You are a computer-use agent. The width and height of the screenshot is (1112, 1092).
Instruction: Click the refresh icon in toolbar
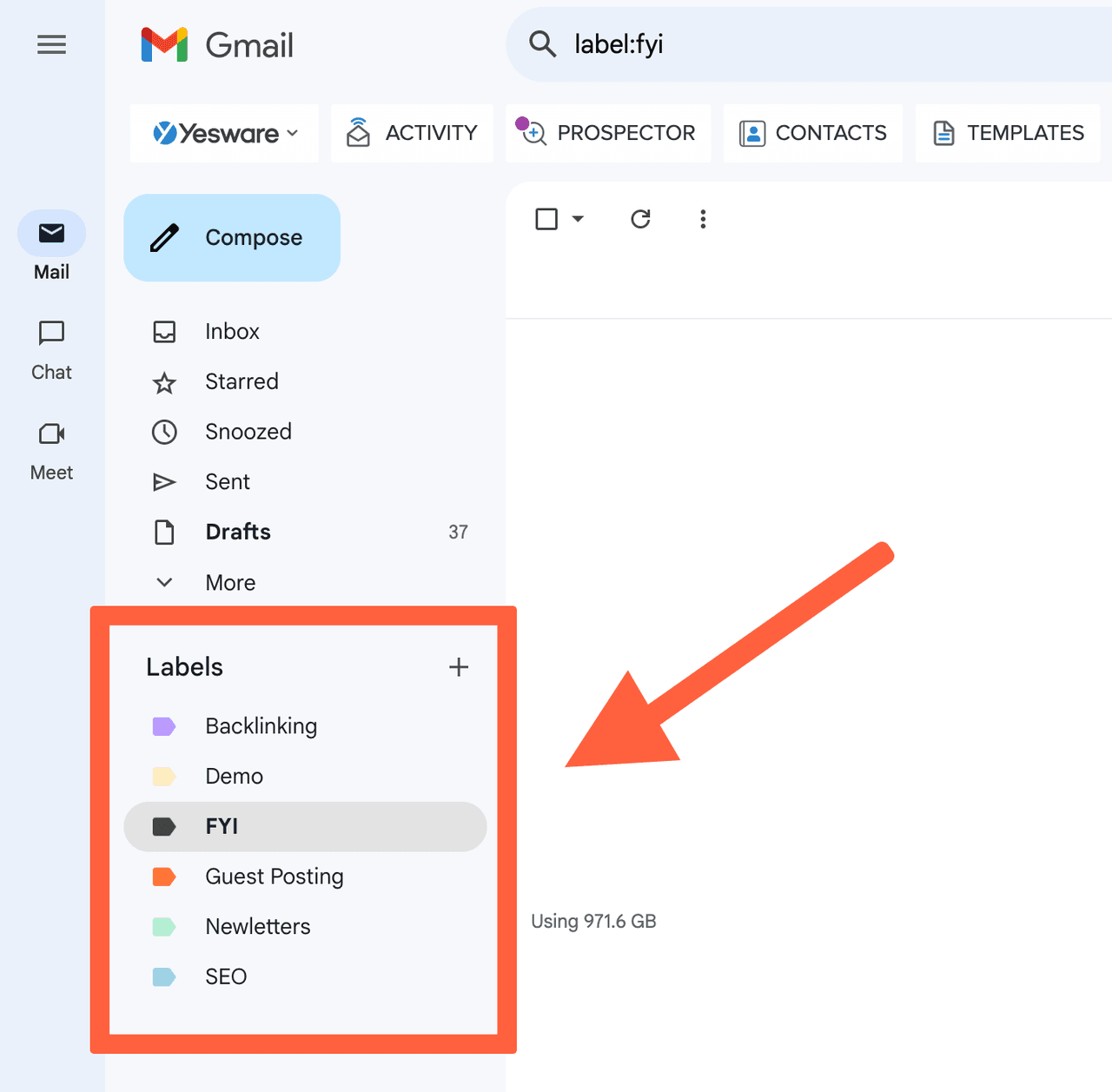640,219
